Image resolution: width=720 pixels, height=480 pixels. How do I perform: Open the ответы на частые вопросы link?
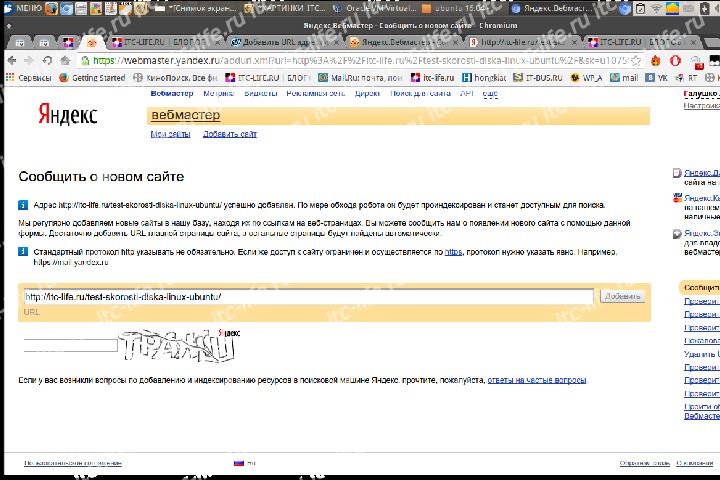[537, 380]
